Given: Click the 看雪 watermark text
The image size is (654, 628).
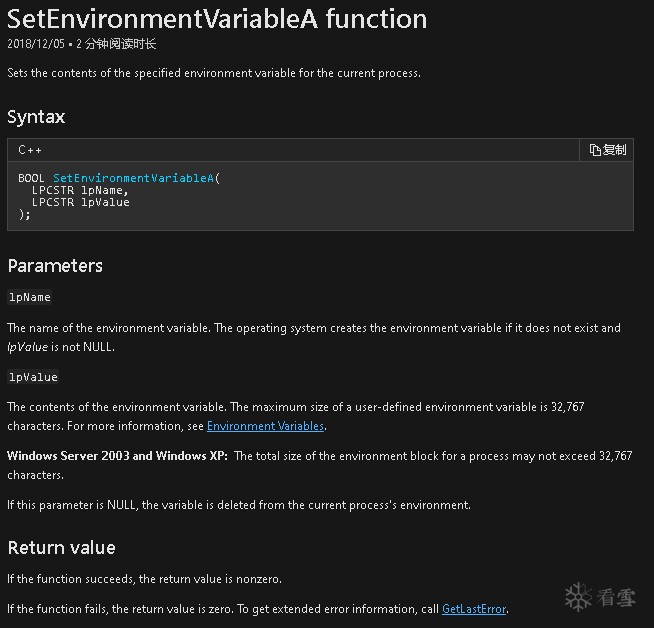Looking at the screenshot, I should 616,597.
